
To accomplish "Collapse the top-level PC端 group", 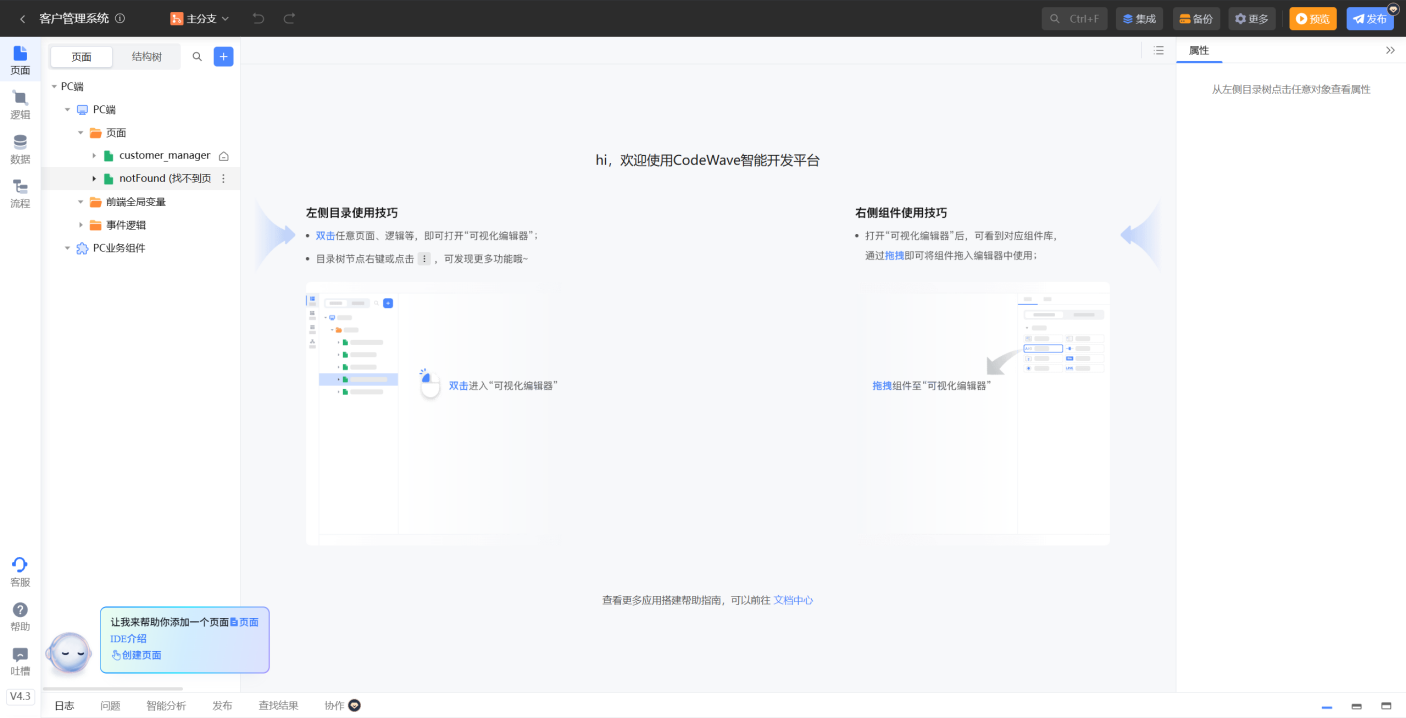I will 54,86.
